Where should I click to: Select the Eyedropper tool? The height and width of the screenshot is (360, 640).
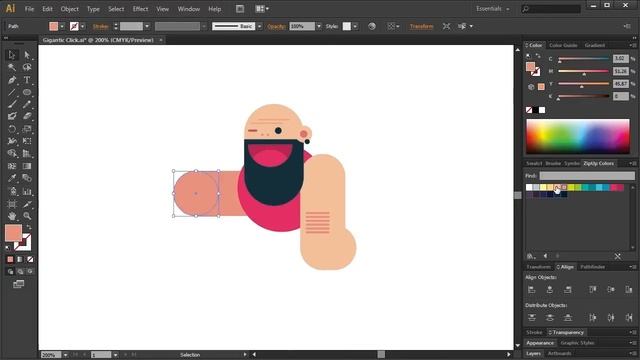pos(11,178)
